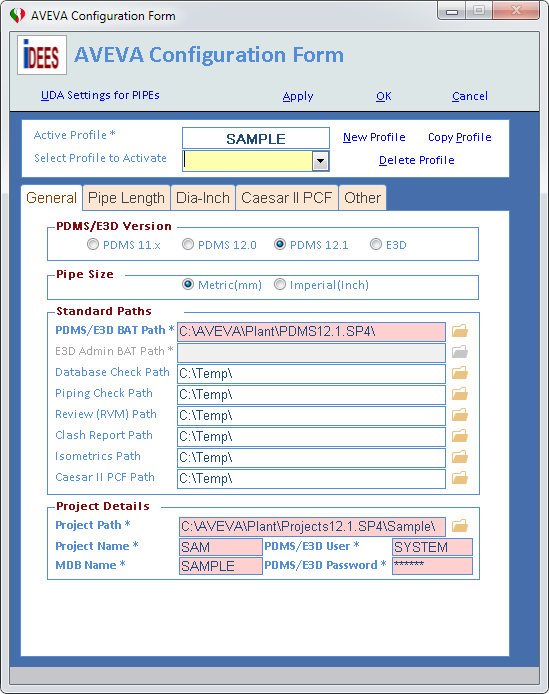Viewport: 549px width, 694px height.
Task: Expand the Select Profile to Activate dropdown
Action: (321, 161)
